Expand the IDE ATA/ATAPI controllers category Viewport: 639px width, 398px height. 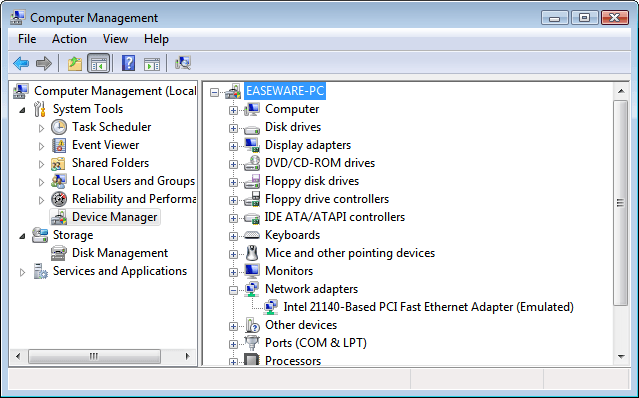[233, 218]
